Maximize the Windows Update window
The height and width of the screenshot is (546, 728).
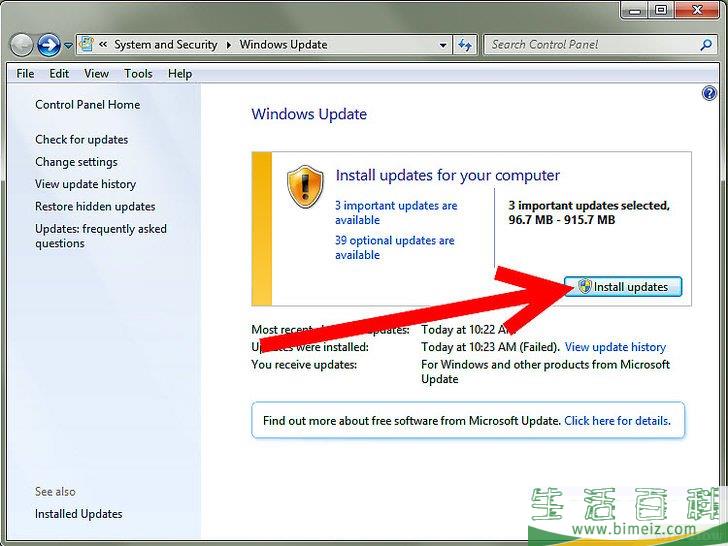coord(662,10)
